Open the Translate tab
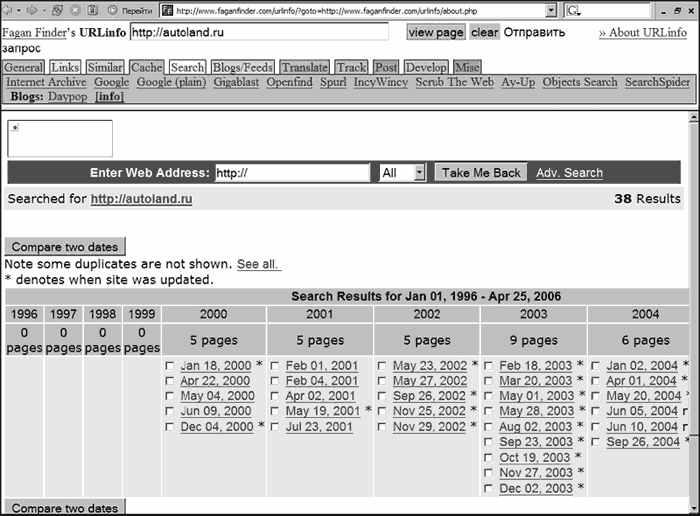Screen dimensions: 700x516 (x=304, y=67)
